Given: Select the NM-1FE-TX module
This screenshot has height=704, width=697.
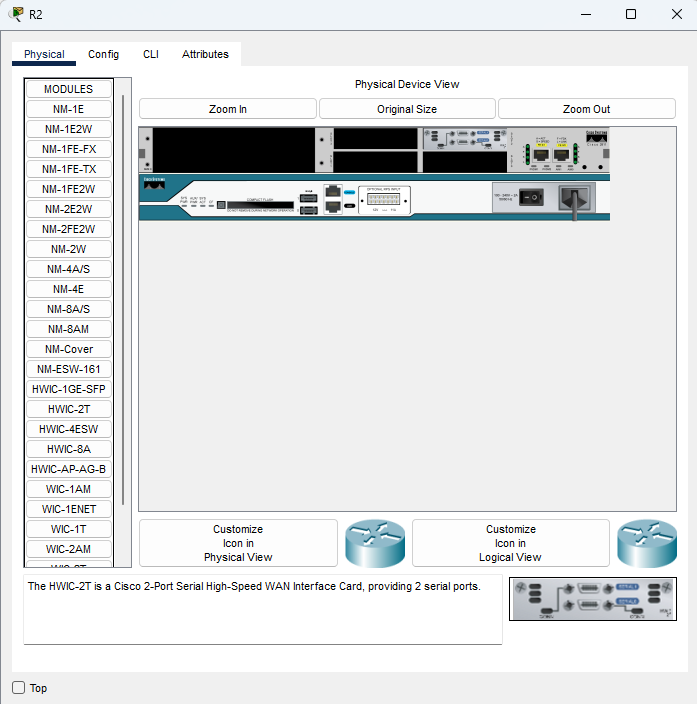Looking at the screenshot, I should pos(69,169).
